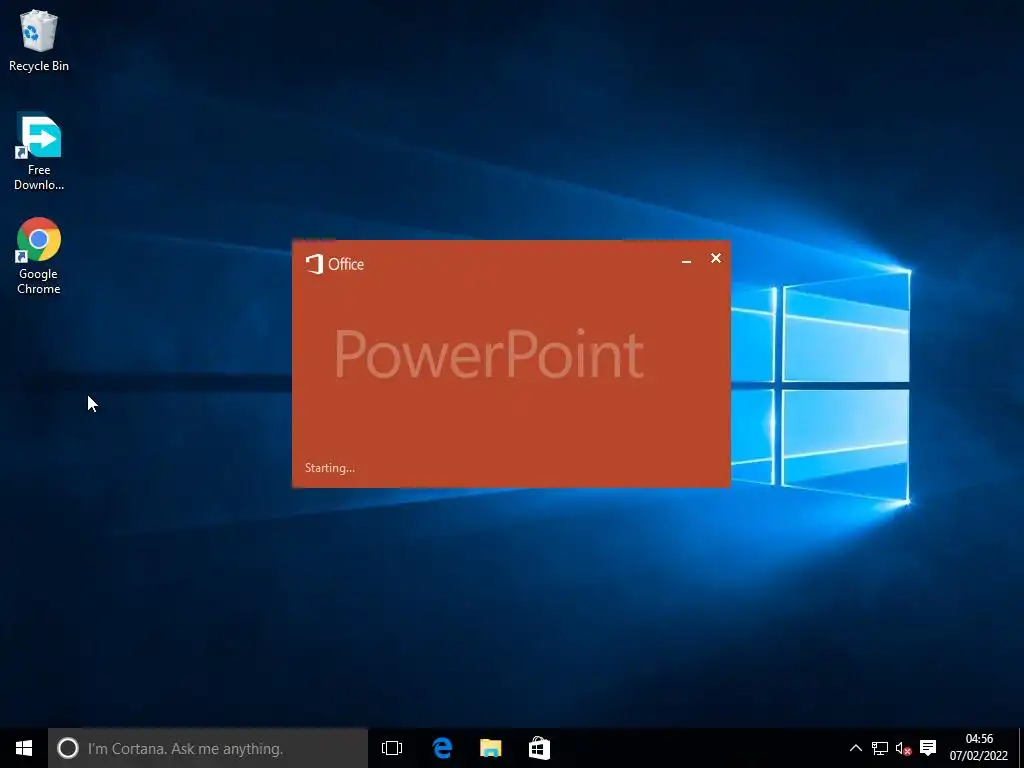
Task: Click the Cortana circle icon
Action: (67, 748)
